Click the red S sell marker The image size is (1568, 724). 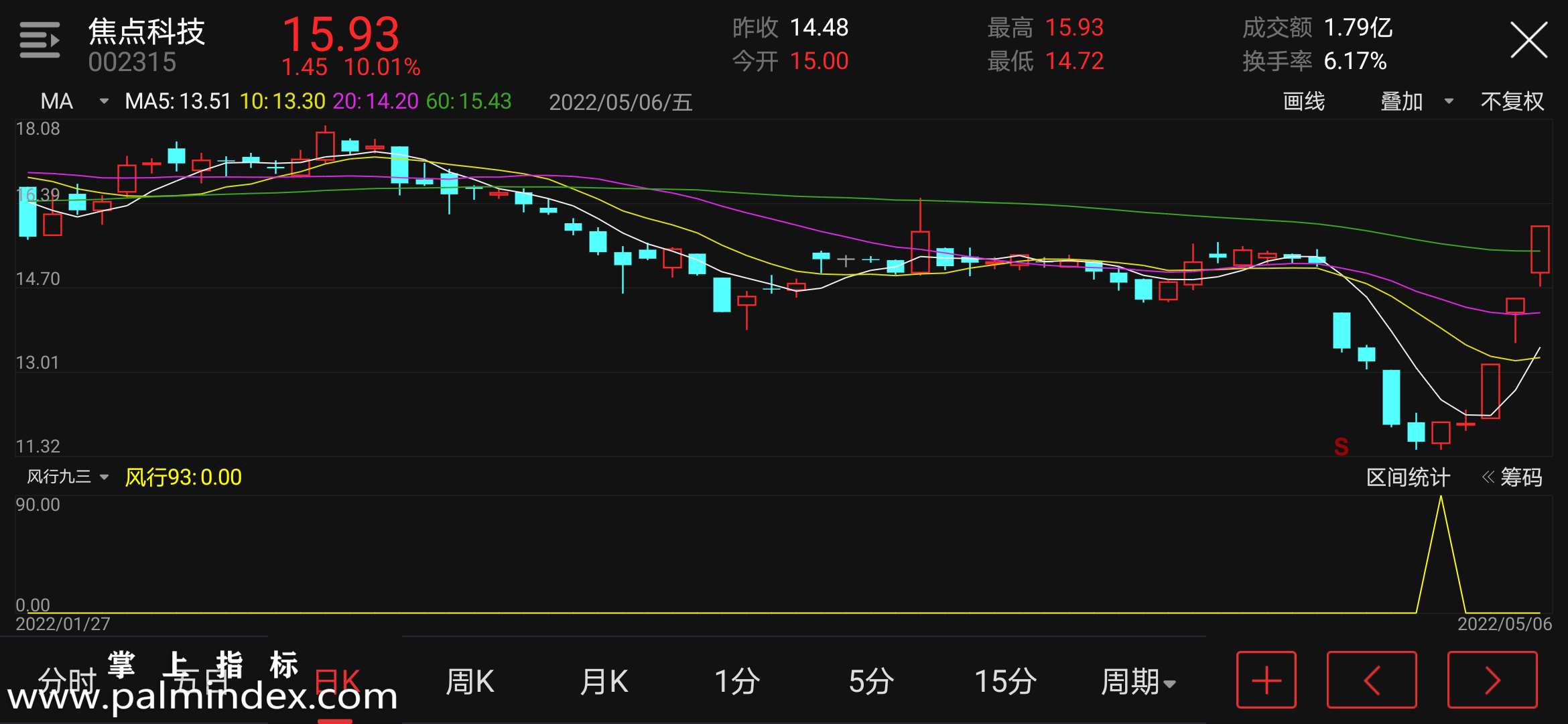[x=1341, y=446]
